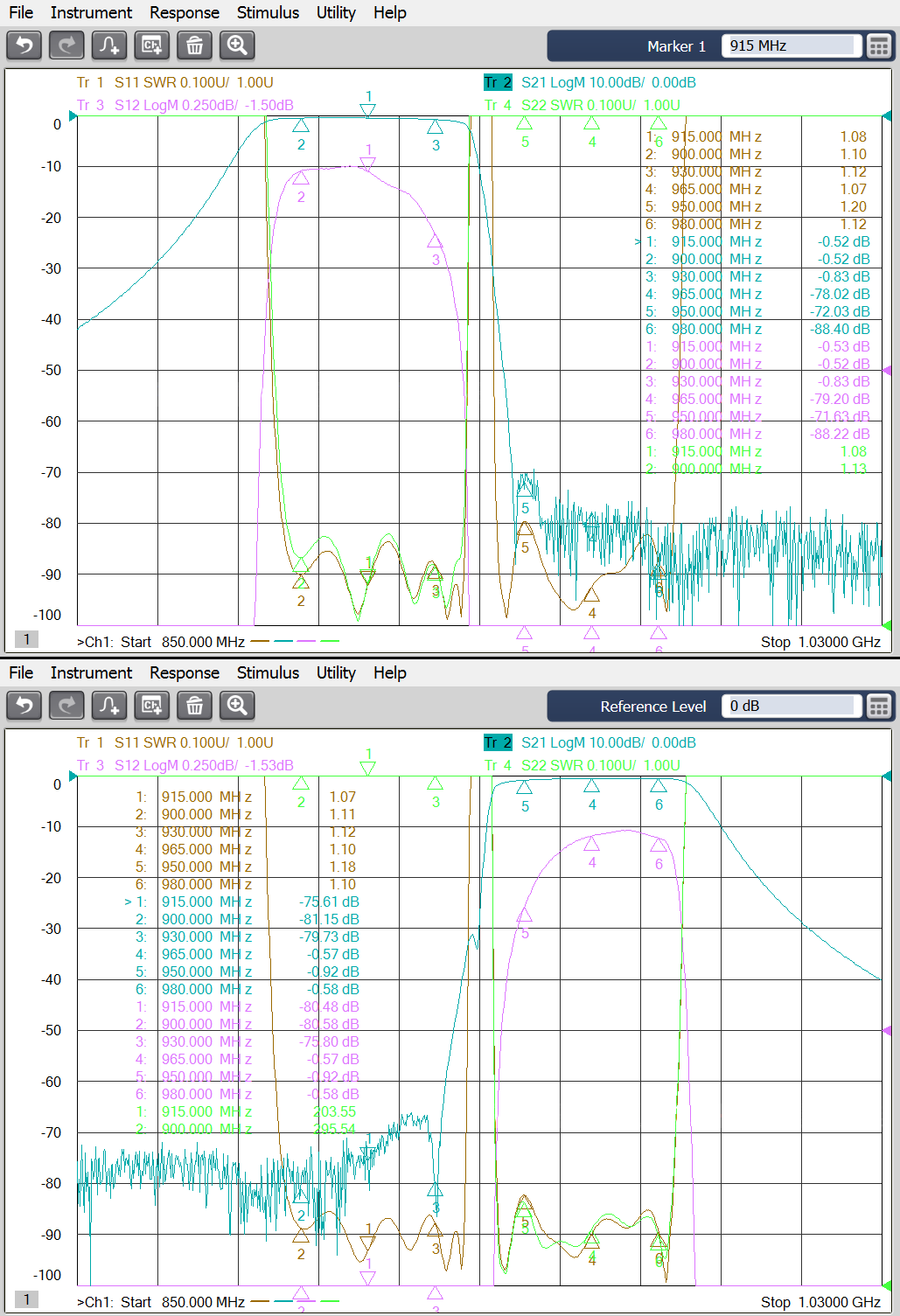The image size is (900, 1316).
Task: Open keypad icon beside Marker 1 field
Action: (878, 46)
